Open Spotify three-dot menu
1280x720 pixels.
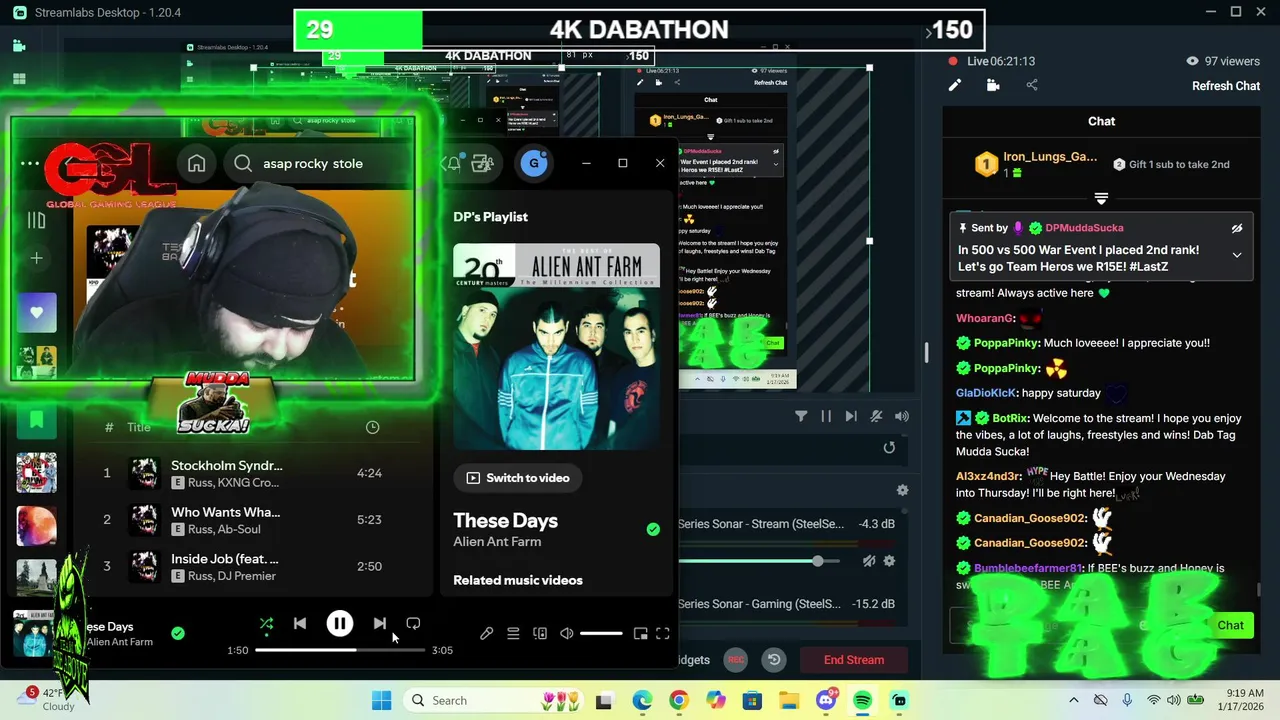pyautogui.click(x=30, y=163)
